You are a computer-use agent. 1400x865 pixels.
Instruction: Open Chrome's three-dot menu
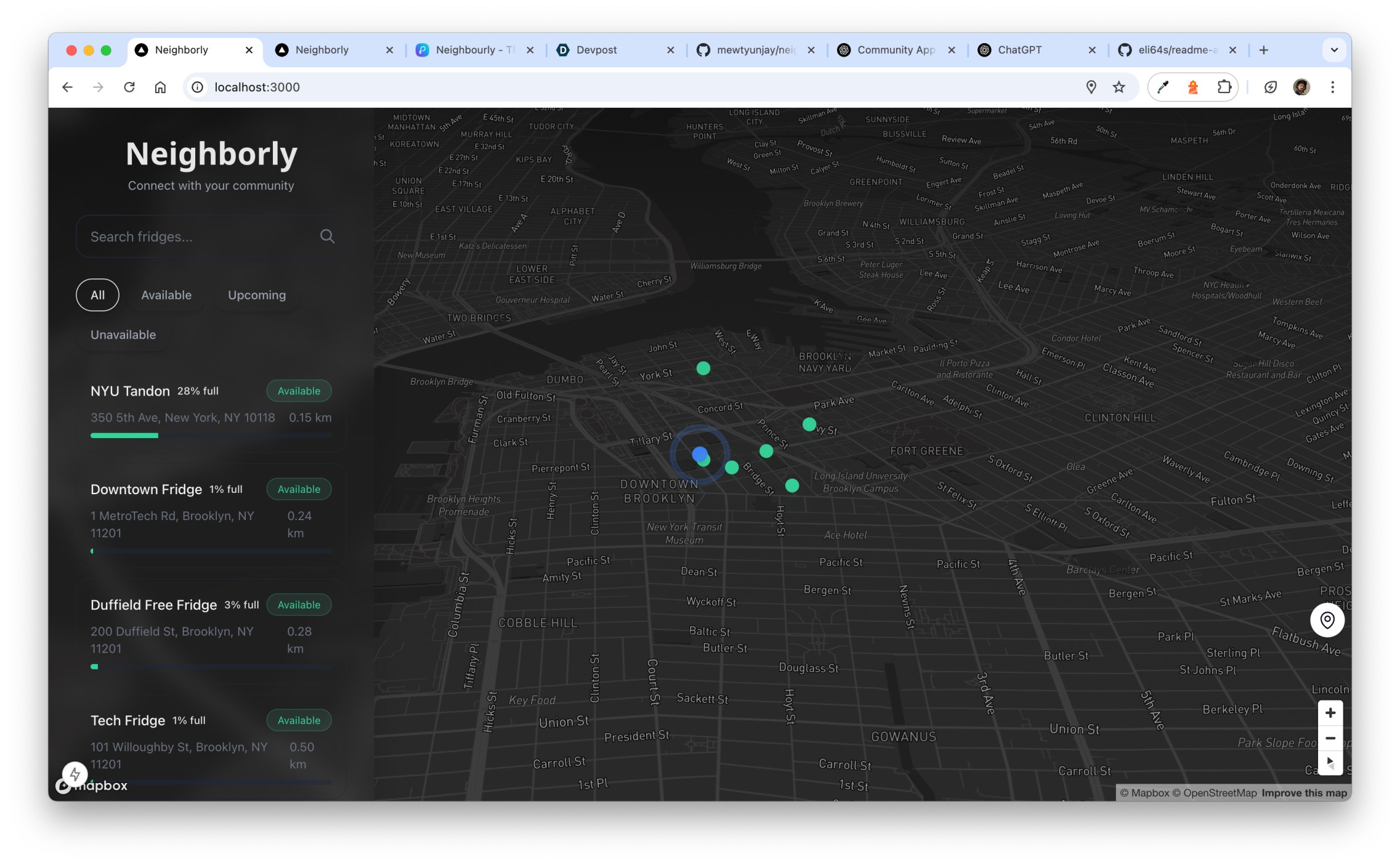(1332, 87)
